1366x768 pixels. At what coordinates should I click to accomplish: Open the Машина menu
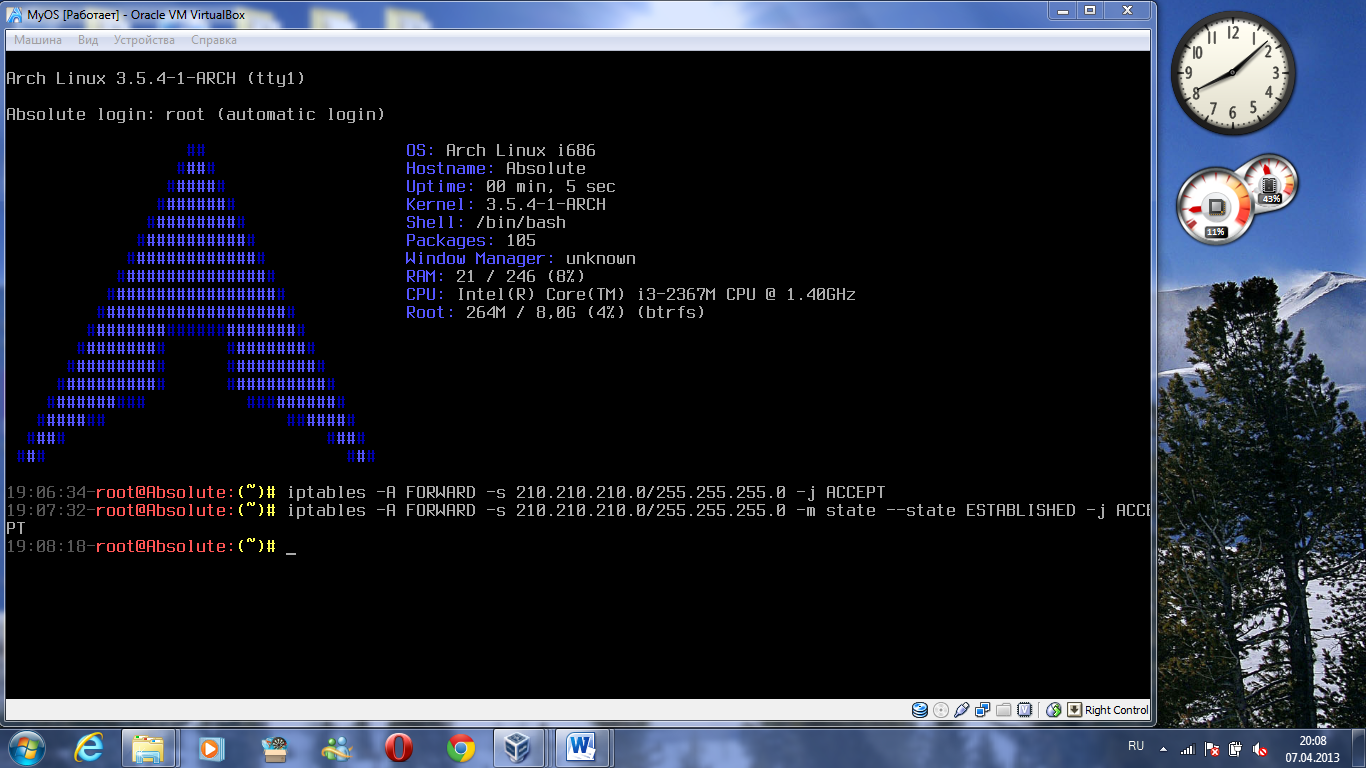(37, 40)
